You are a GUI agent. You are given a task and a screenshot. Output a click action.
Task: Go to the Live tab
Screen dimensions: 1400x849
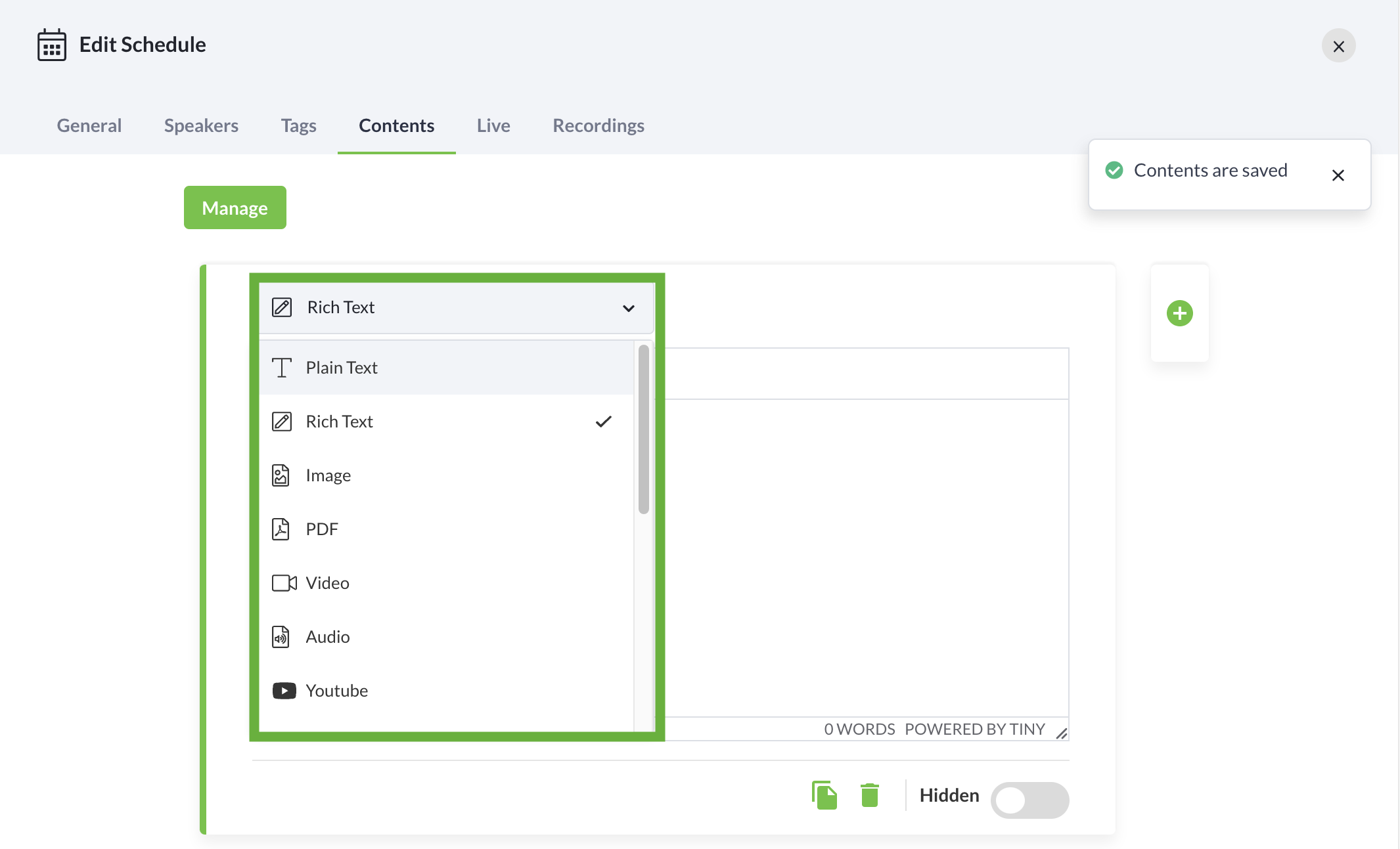(x=493, y=125)
